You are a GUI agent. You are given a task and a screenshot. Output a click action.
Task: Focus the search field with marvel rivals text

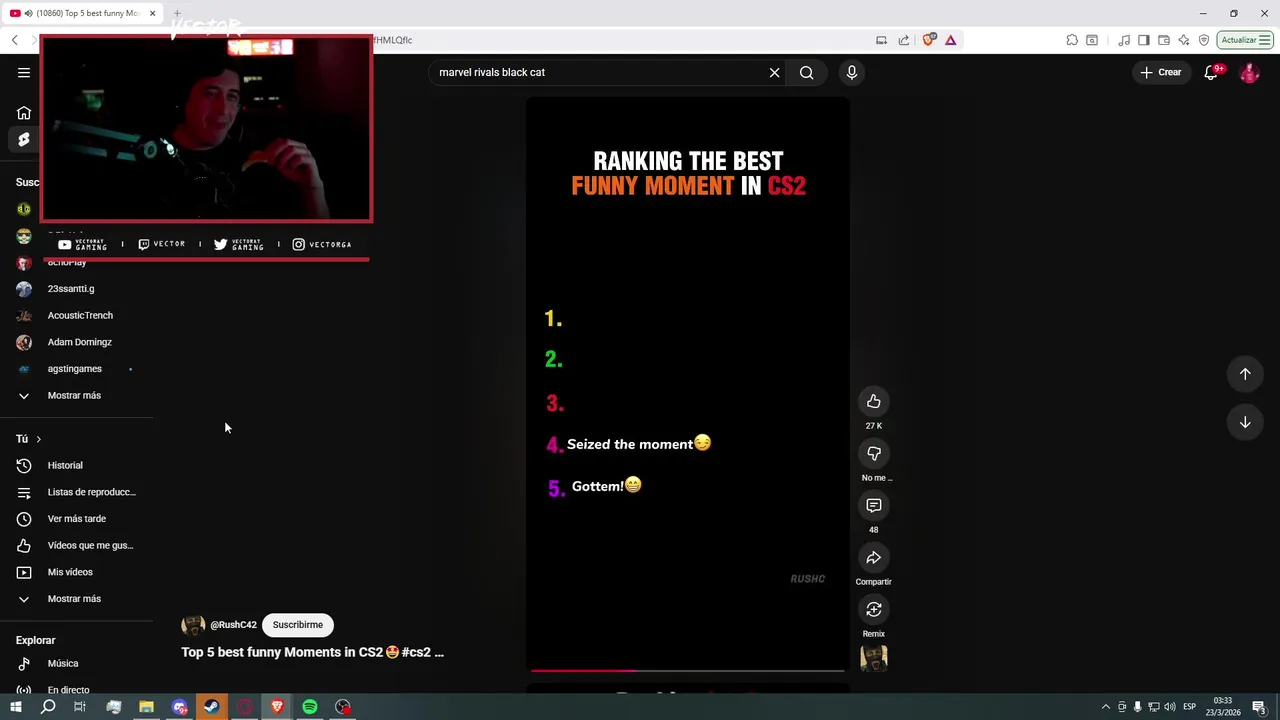pos(600,72)
